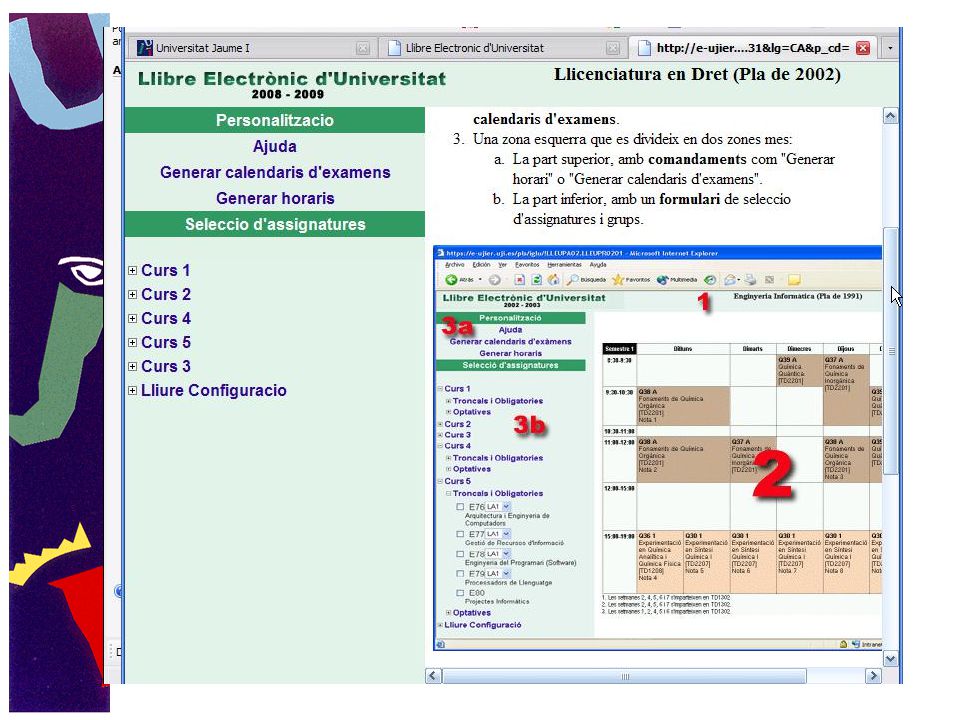Click the page icon on the http://e-ujier tab
Screen dimensions: 960x720
[643, 48]
